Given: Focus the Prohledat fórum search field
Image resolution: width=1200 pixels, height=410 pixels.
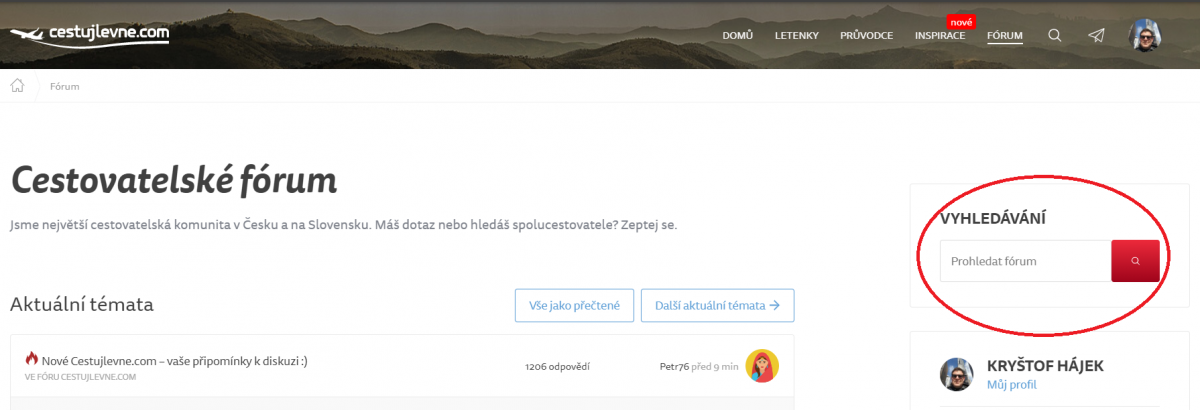Looking at the screenshot, I should click(x=1024, y=261).
